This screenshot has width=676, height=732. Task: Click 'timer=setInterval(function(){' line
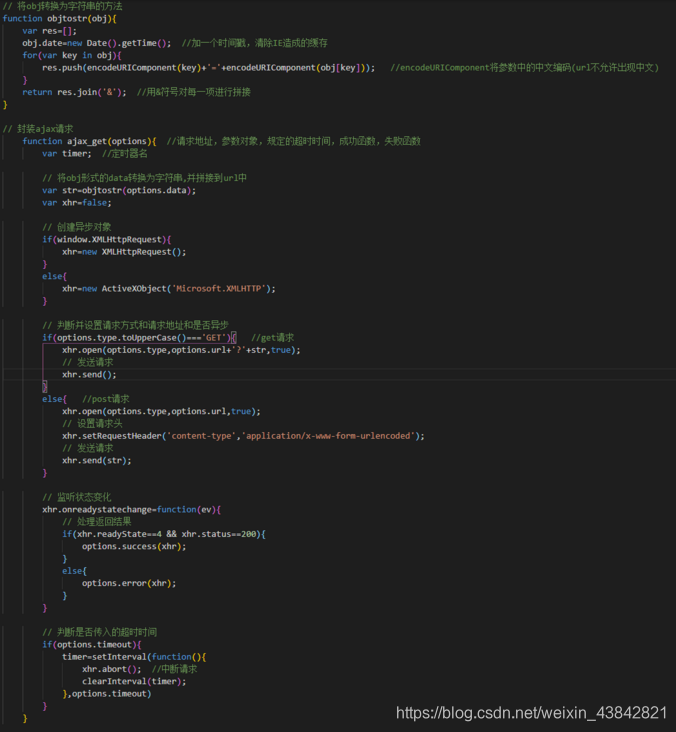[x=134, y=657]
